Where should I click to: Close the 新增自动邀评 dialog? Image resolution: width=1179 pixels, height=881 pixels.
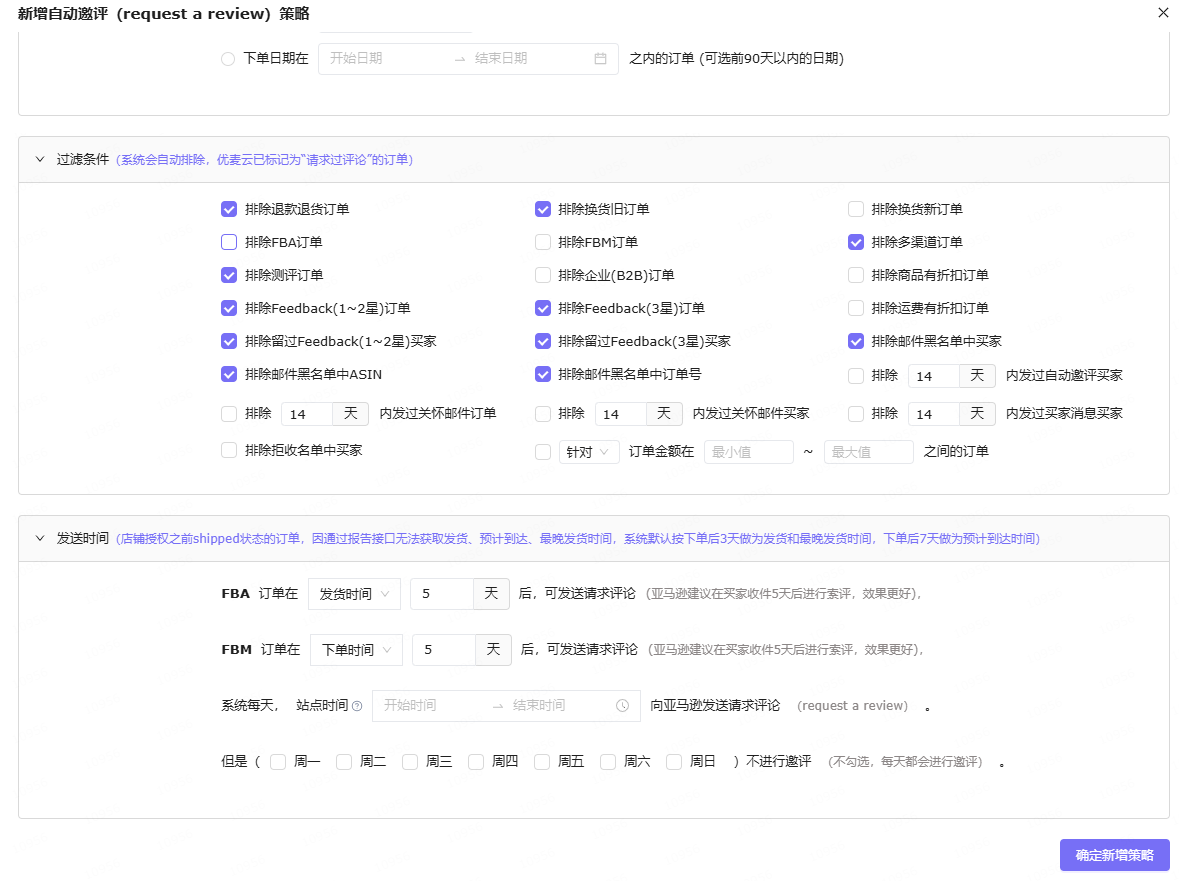tap(1163, 13)
